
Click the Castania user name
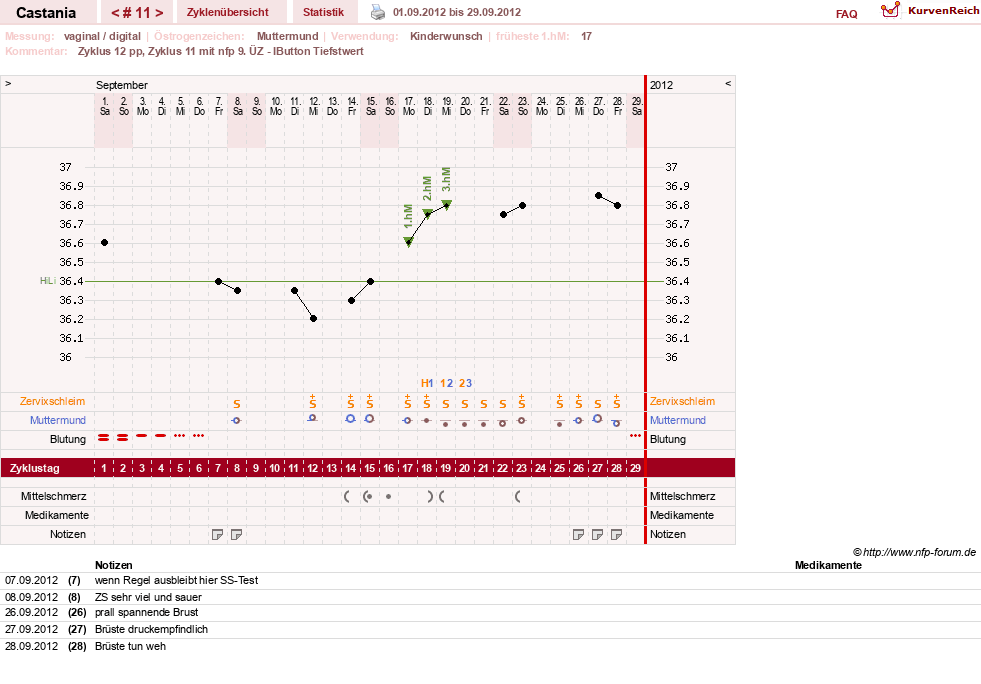click(46, 13)
